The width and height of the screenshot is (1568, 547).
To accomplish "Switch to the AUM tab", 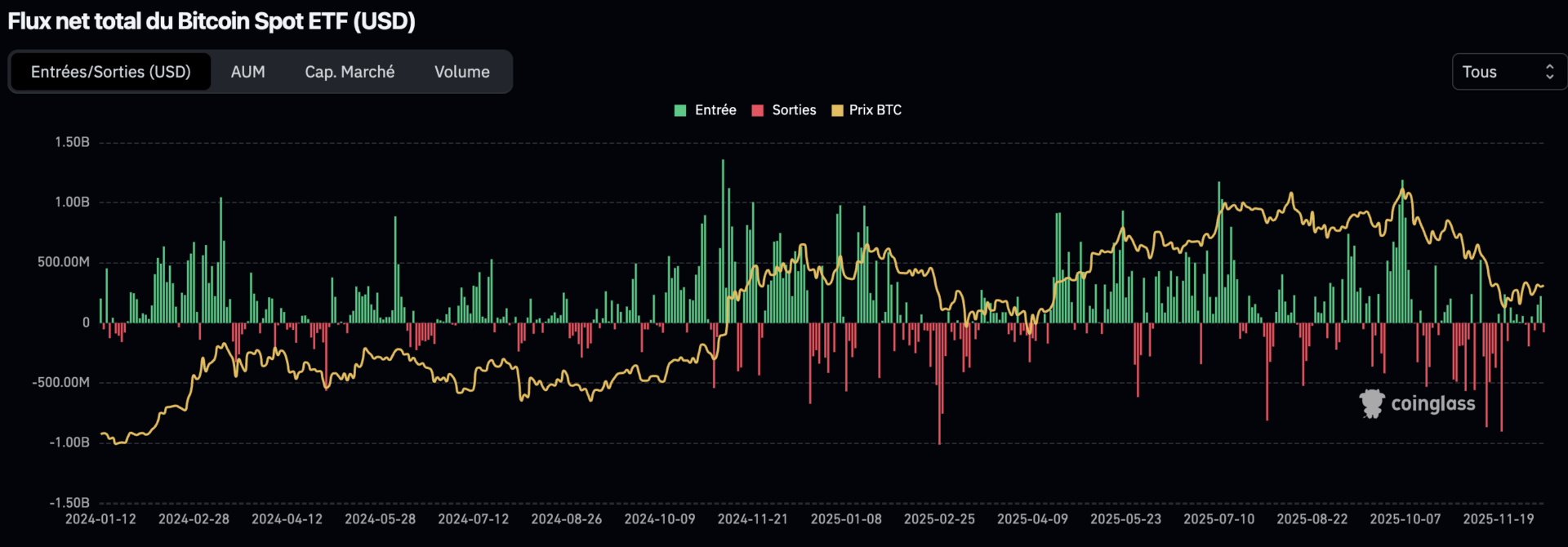I will click(x=247, y=72).
